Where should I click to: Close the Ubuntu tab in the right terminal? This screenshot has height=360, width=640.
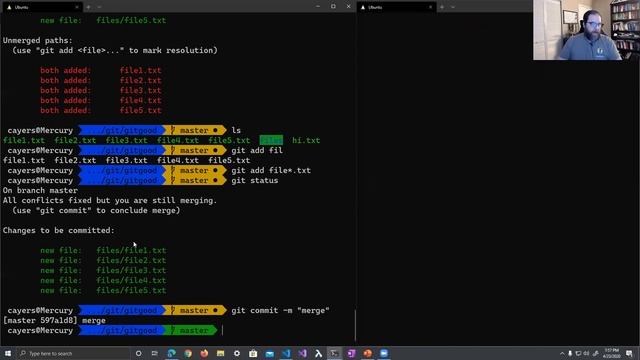(430, 7)
